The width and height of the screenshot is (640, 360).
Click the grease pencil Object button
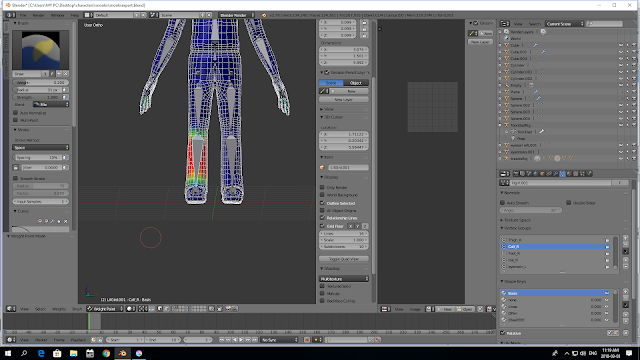coord(356,83)
